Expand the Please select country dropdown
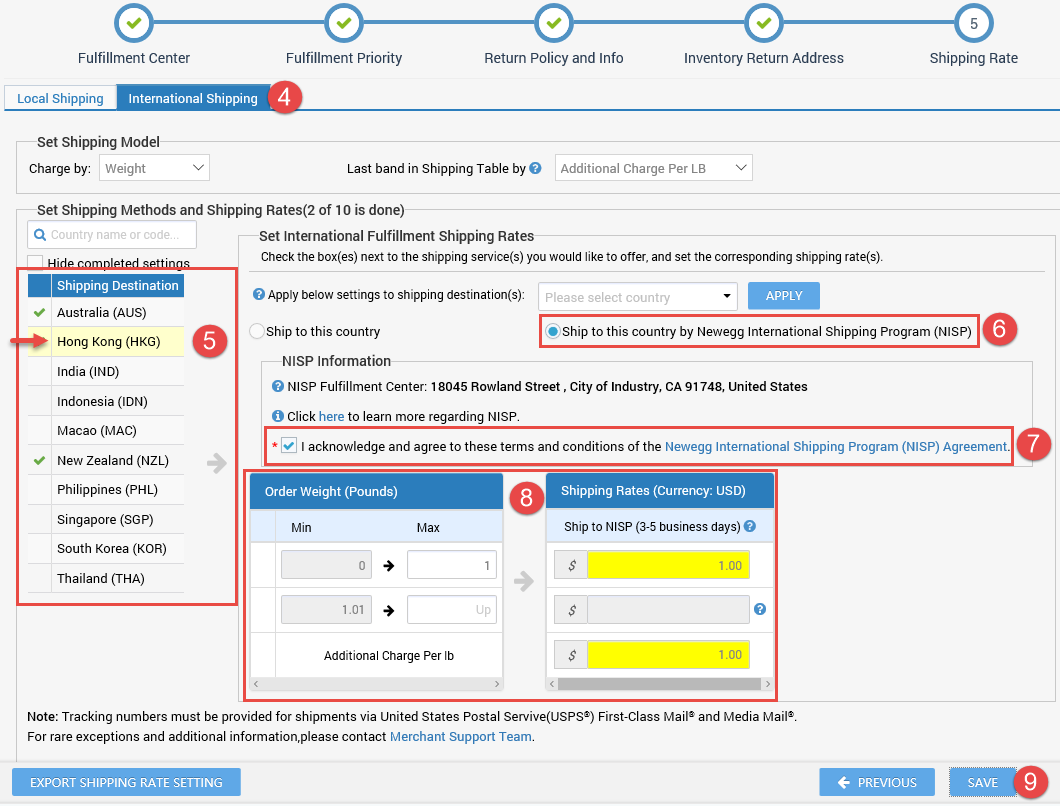 [637, 297]
